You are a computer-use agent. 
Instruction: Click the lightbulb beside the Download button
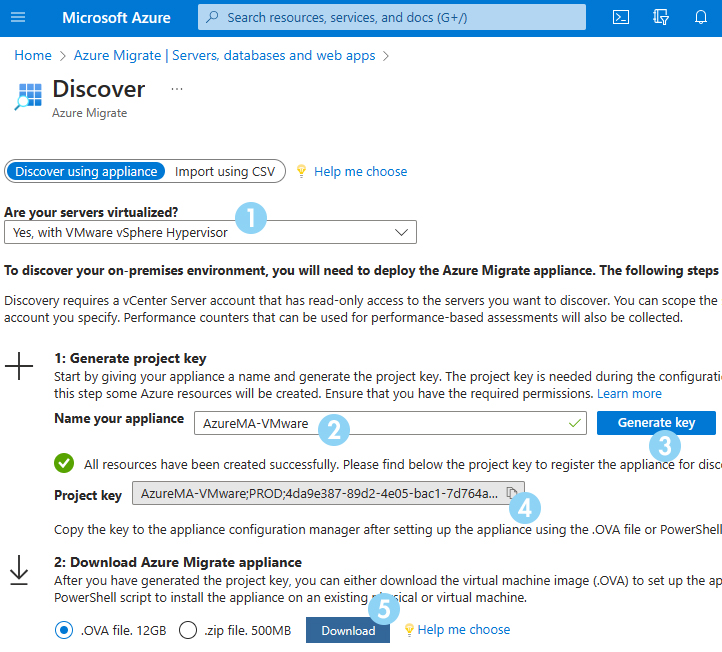point(409,629)
